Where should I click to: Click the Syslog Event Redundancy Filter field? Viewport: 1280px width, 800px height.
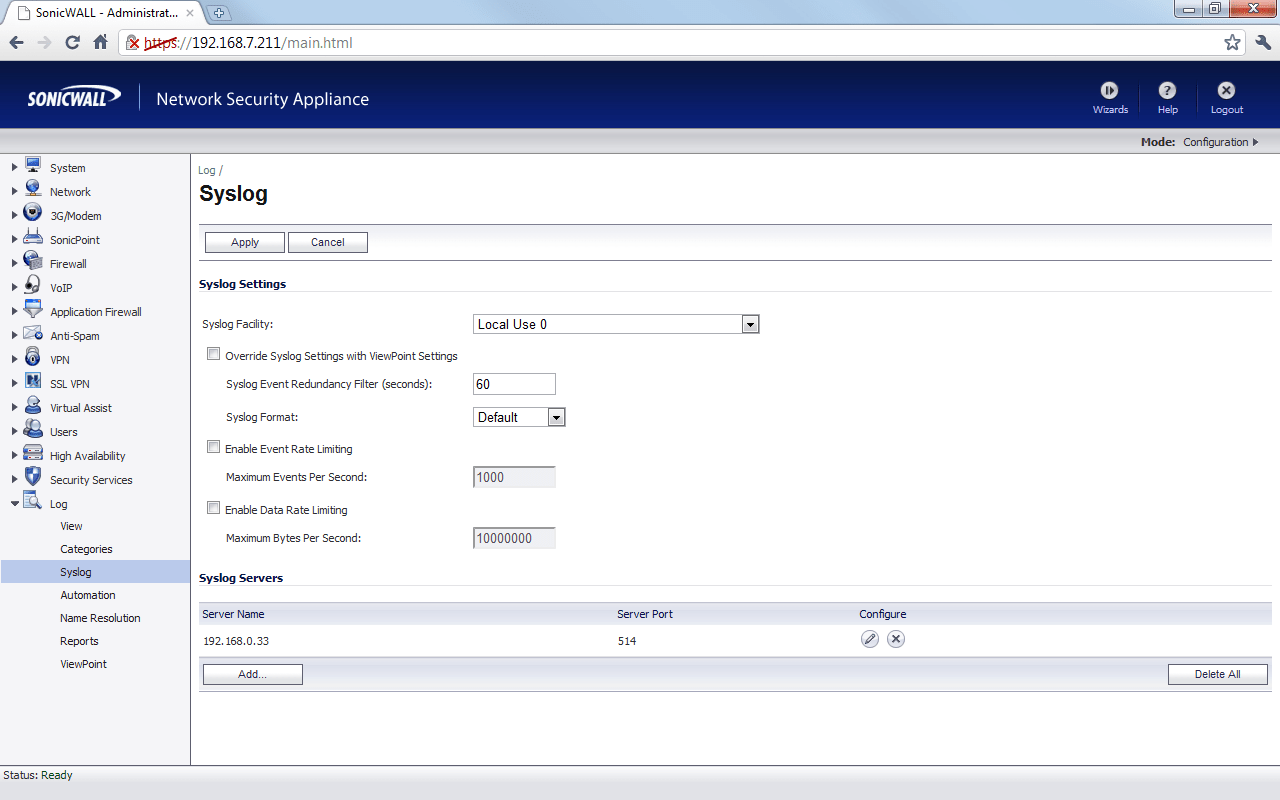click(x=514, y=383)
